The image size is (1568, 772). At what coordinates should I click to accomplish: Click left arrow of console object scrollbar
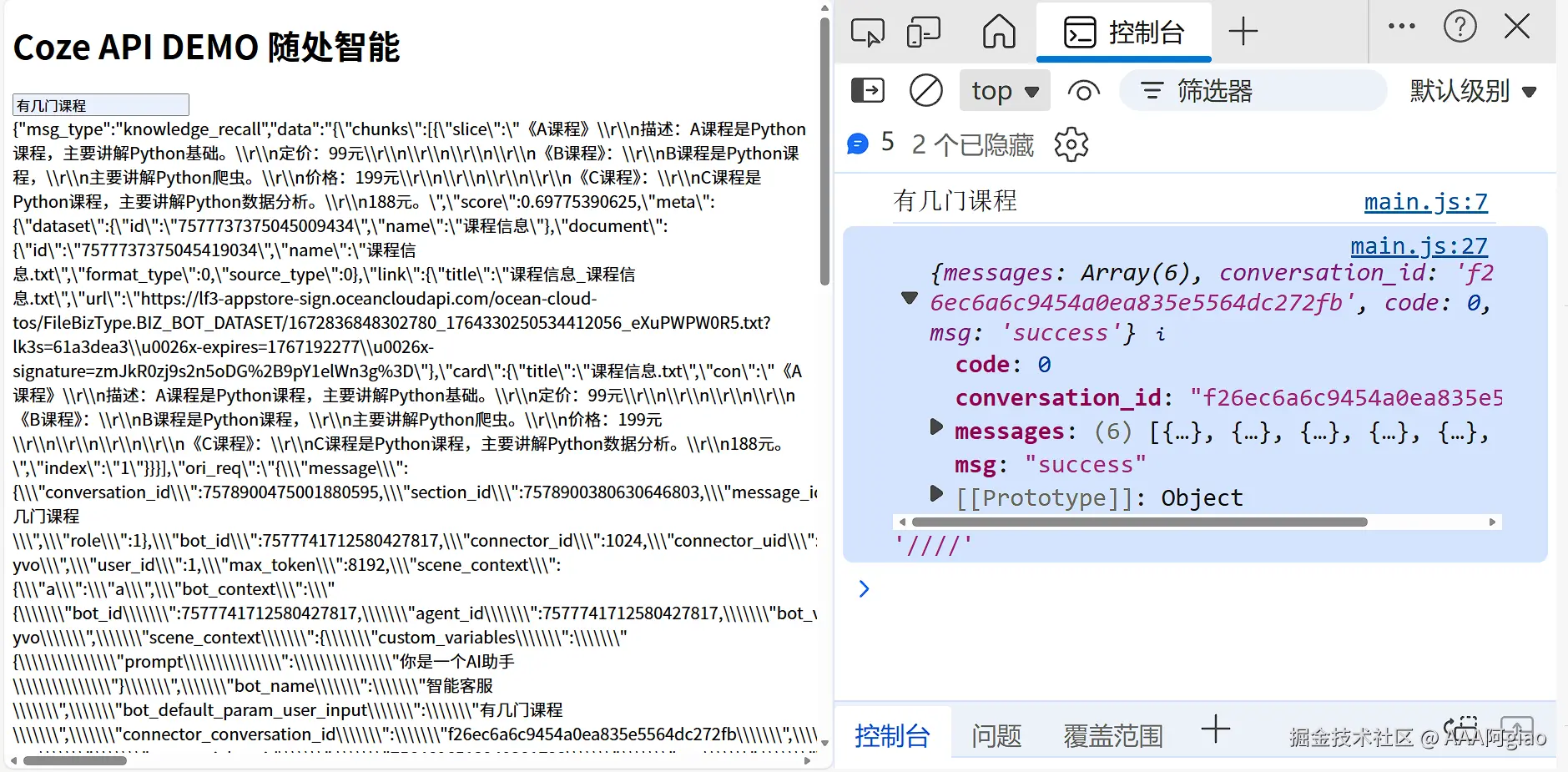(x=901, y=522)
